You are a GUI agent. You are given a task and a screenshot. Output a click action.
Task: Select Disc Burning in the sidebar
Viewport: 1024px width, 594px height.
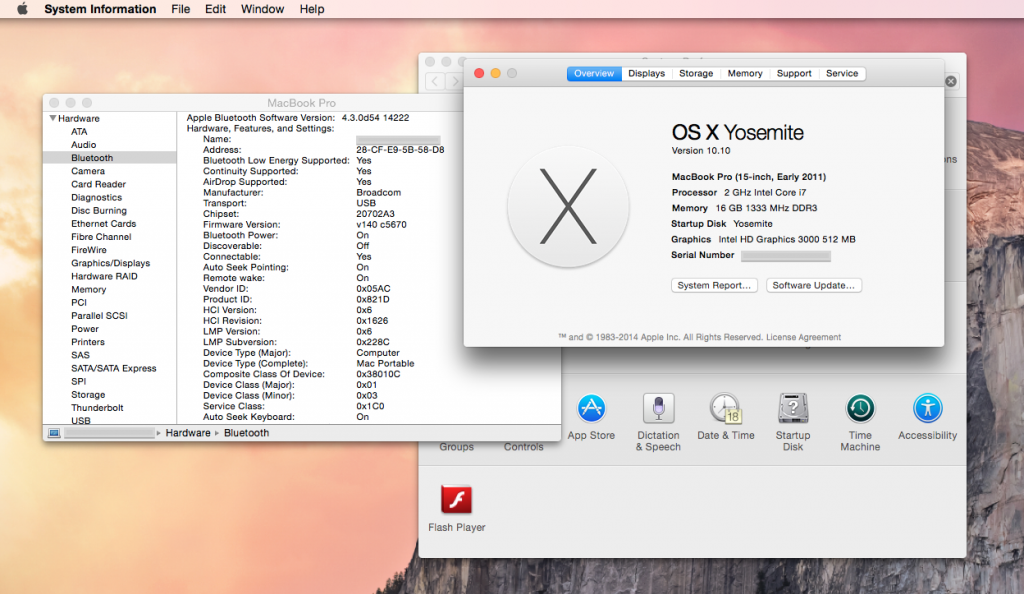click(99, 210)
